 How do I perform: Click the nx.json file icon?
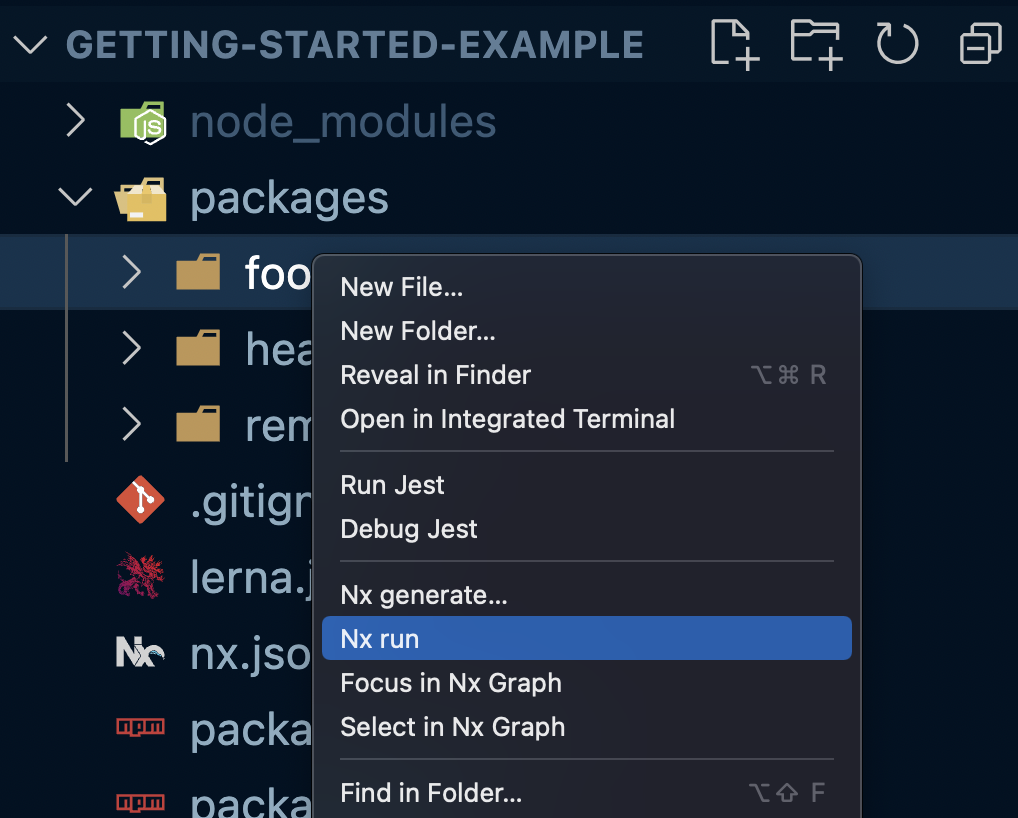coord(140,652)
